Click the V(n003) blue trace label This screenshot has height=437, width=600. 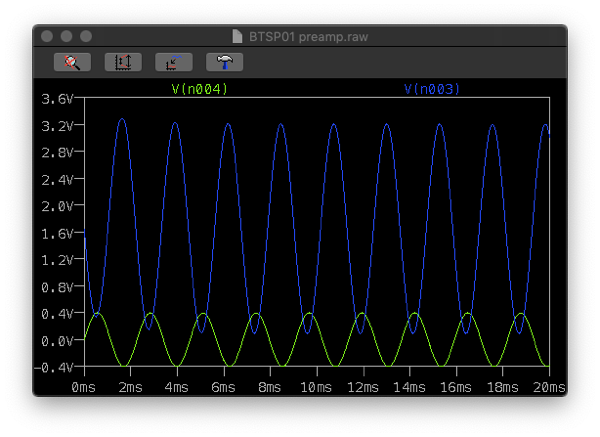click(x=432, y=90)
